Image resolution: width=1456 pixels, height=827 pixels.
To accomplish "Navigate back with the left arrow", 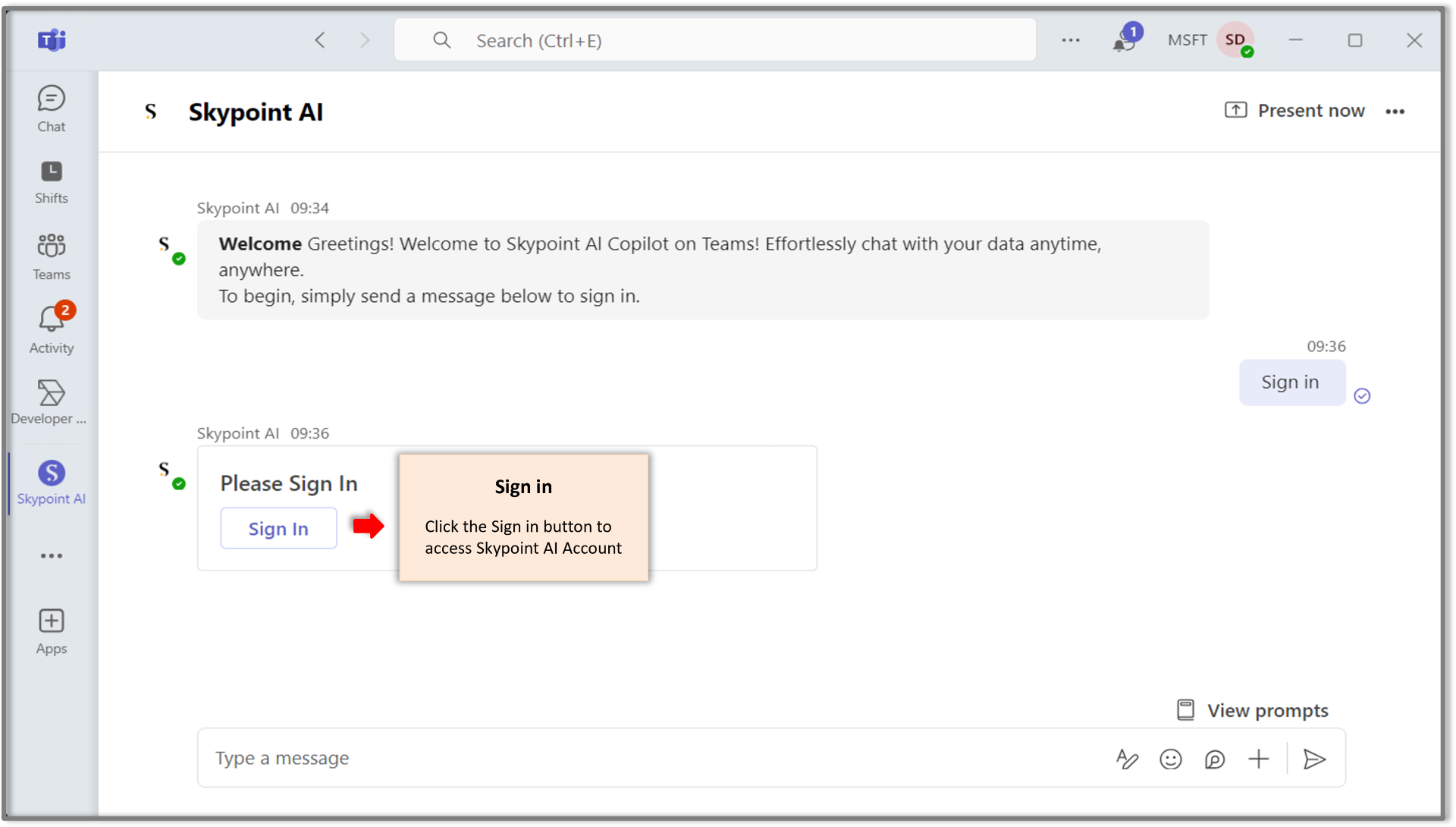I will [320, 40].
